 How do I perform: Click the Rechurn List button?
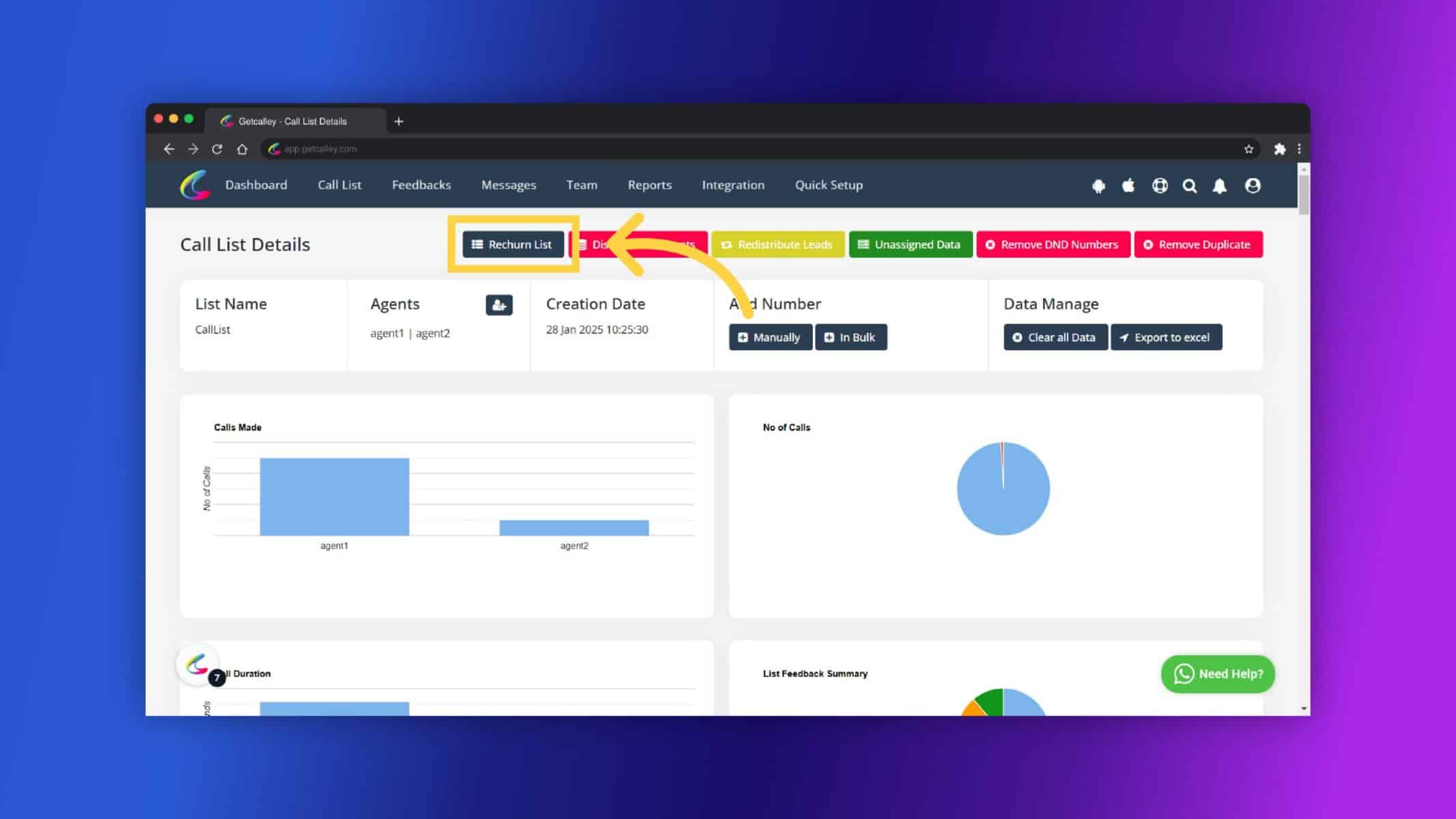point(513,244)
